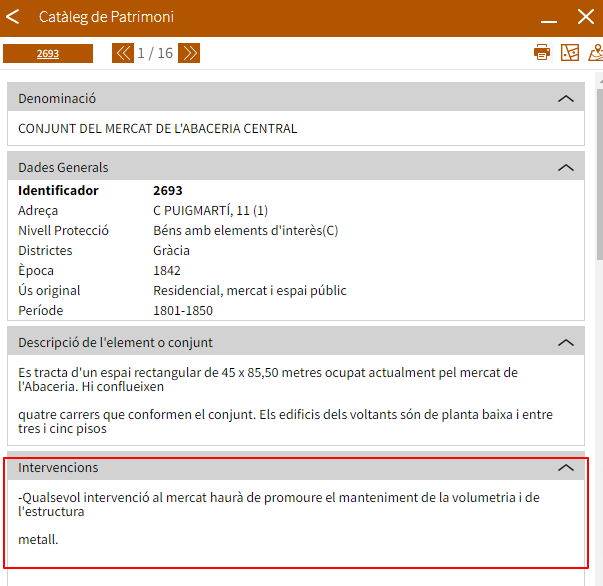Click Residencial, mercat i espai públic value
This screenshot has height=586, width=603.
(250, 291)
